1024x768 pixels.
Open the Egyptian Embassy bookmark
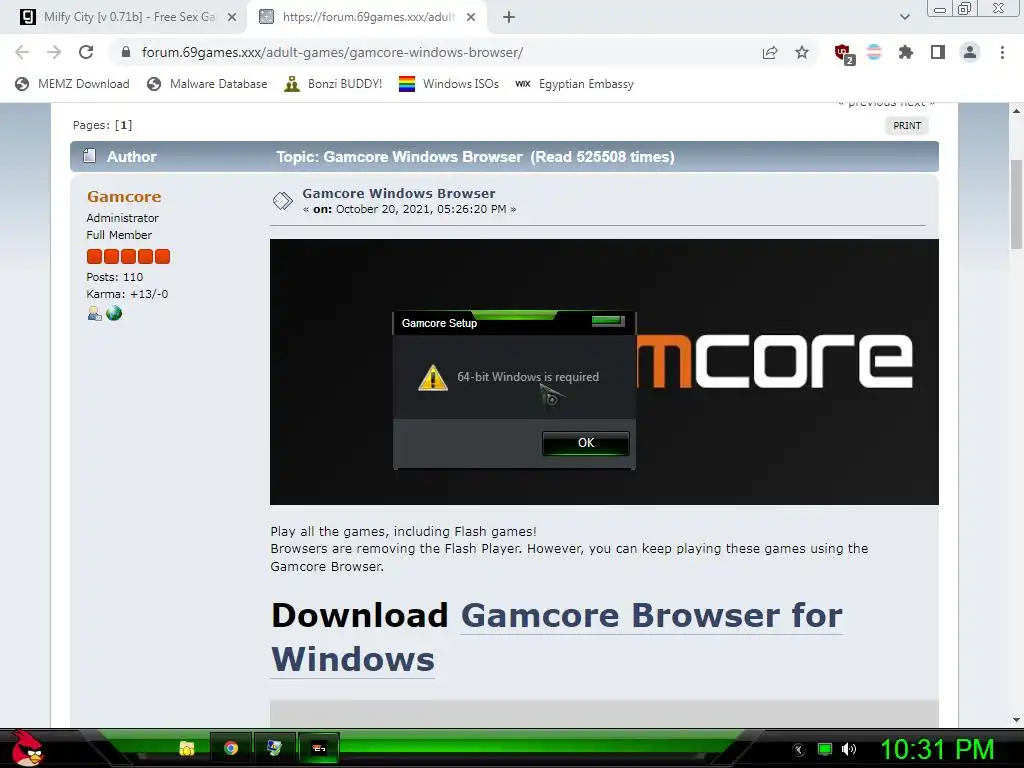point(575,84)
